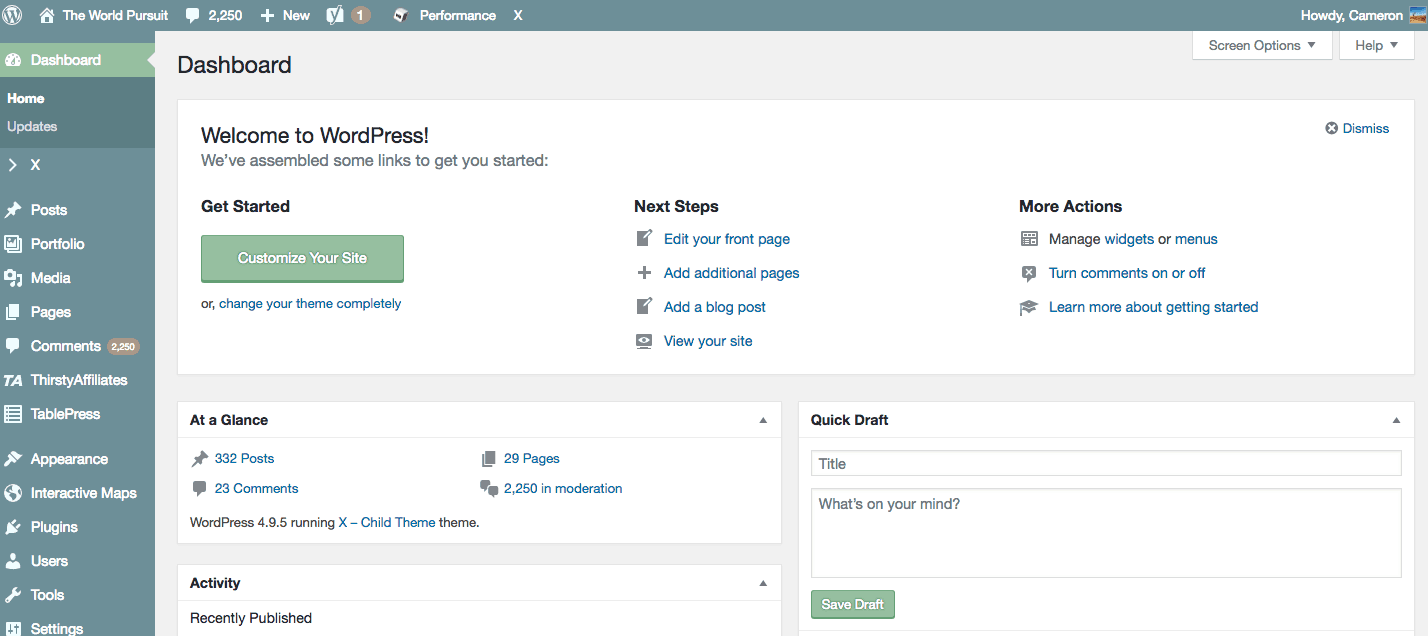The height and width of the screenshot is (636, 1428).
Task: Open the Screen Options dropdown
Action: click(1262, 45)
